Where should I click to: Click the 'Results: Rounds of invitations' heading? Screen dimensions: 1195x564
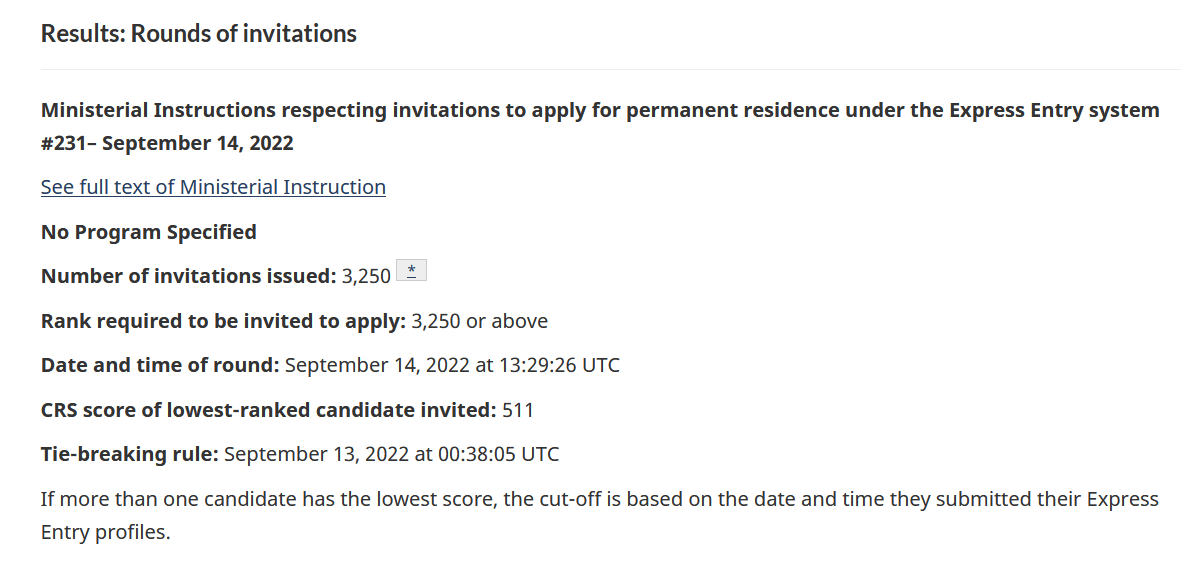198,34
